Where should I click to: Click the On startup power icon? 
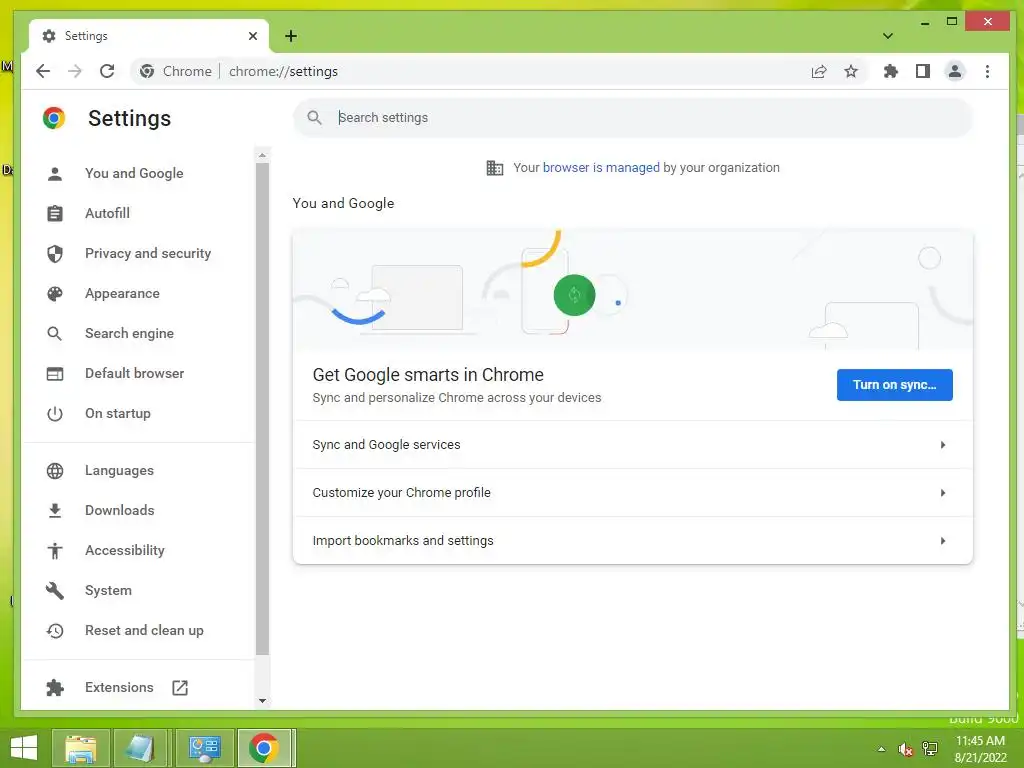pyautogui.click(x=55, y=413)
